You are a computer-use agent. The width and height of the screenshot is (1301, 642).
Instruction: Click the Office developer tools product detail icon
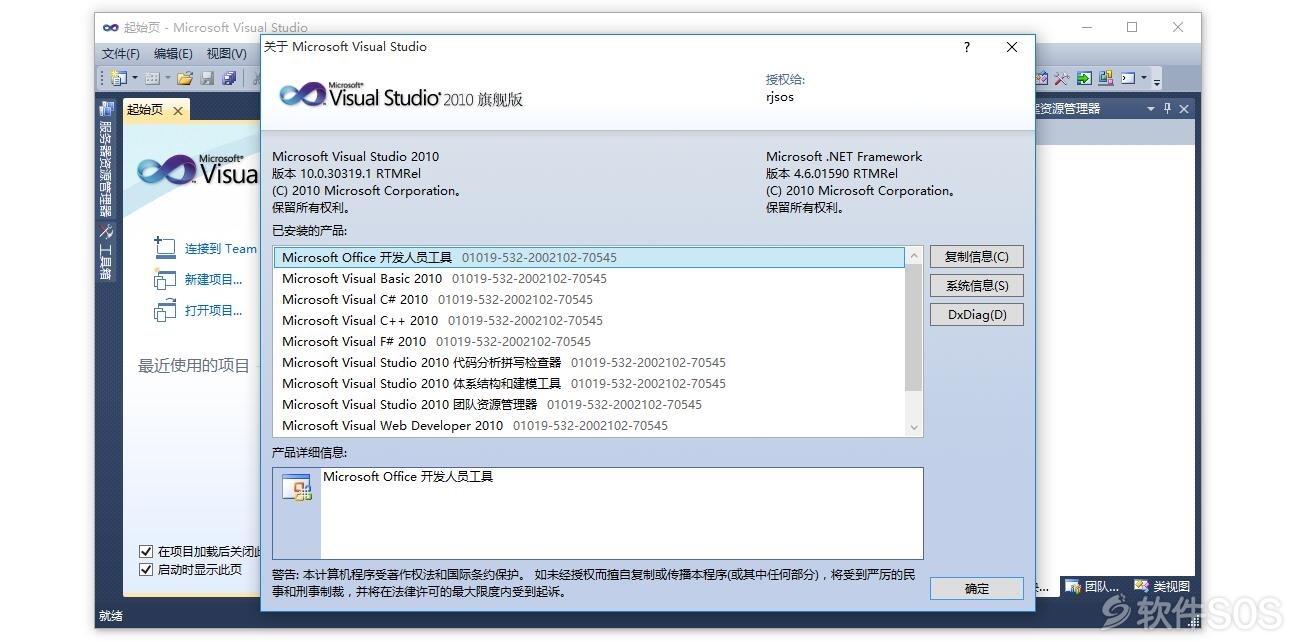(297, 489)
